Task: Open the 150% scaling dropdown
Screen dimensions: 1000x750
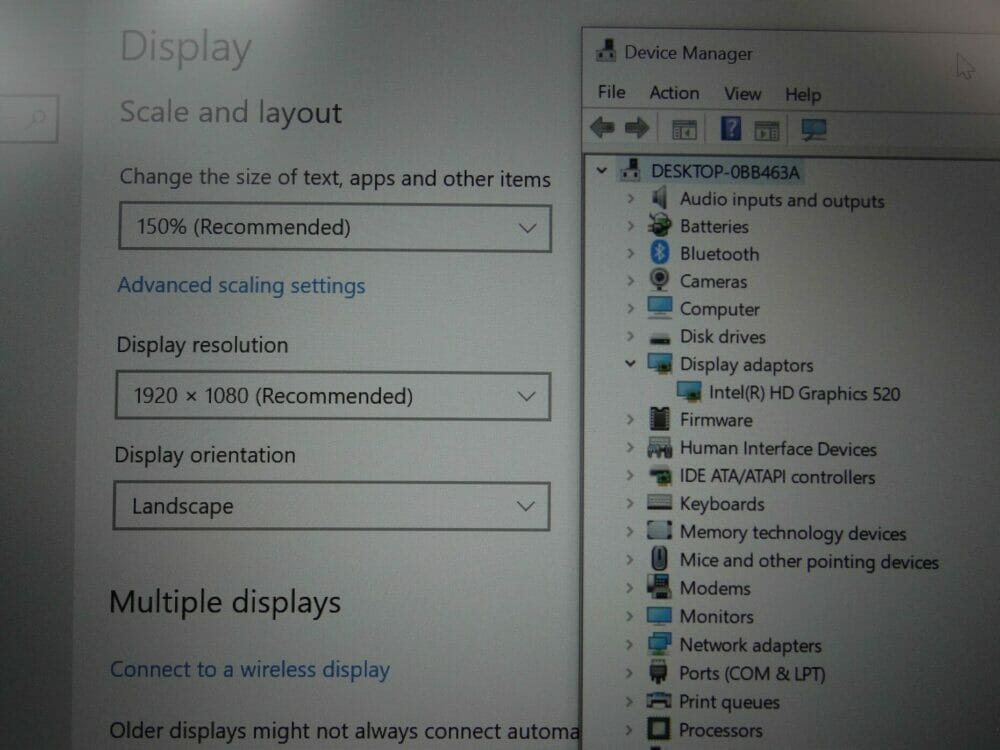Action: click(335, 228)
